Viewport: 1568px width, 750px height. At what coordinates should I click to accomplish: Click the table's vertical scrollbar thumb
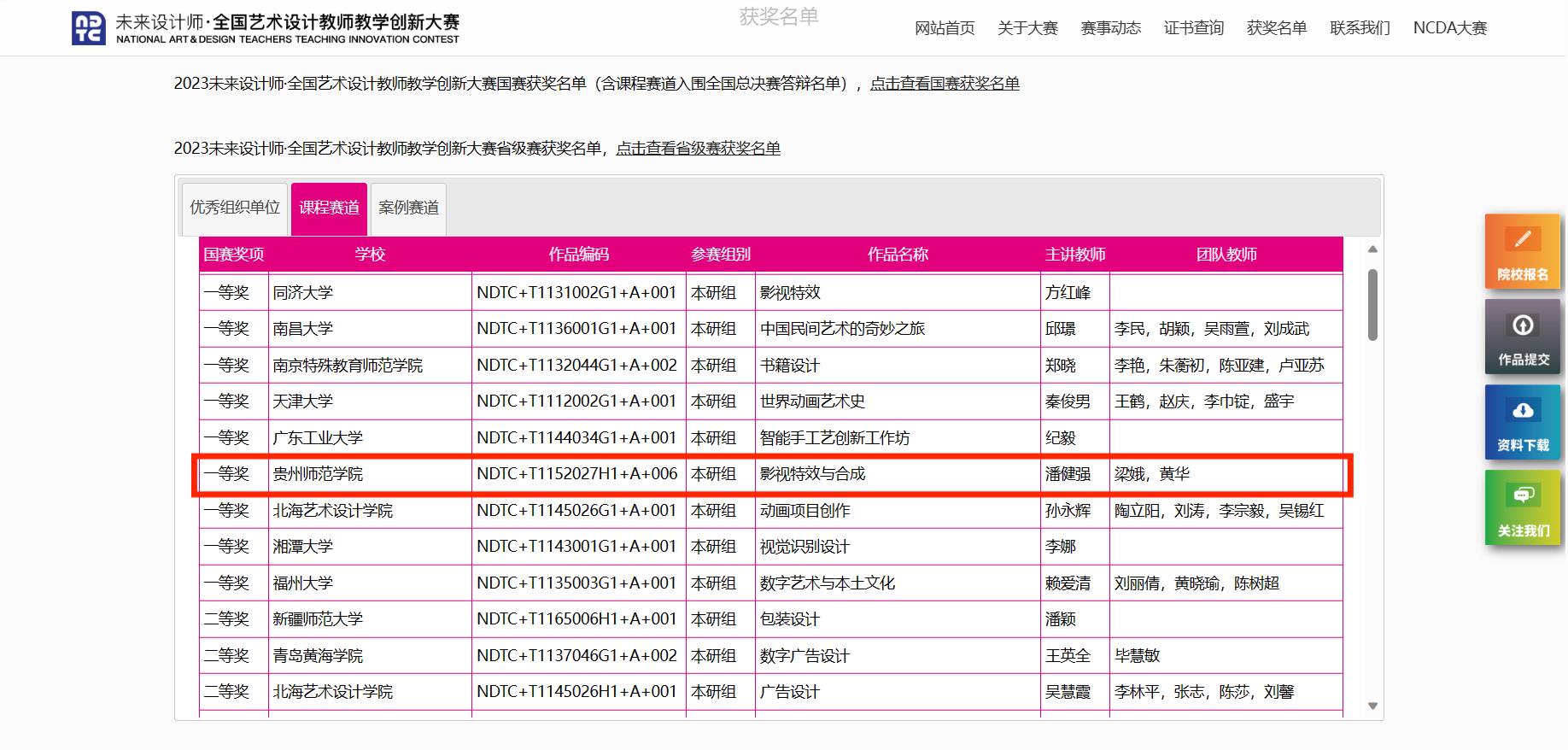(1372, 305)
